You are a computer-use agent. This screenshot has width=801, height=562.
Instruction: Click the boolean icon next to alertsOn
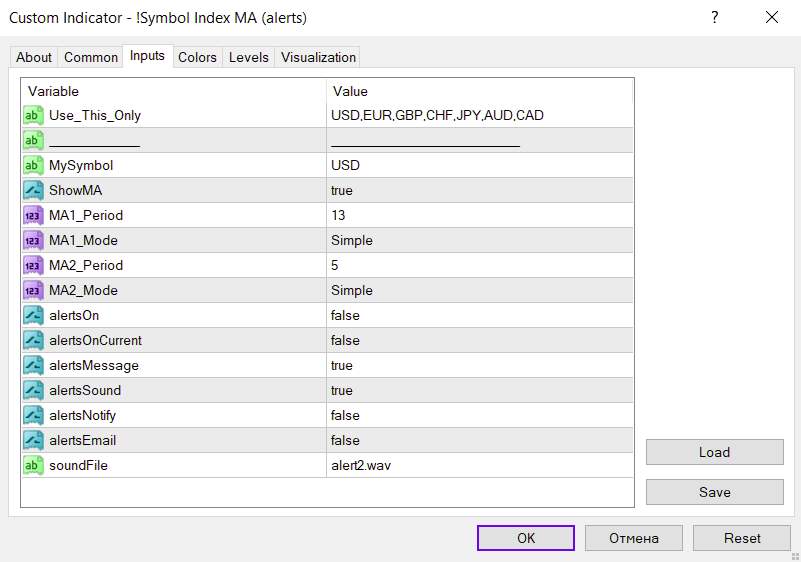pos(34,315)
